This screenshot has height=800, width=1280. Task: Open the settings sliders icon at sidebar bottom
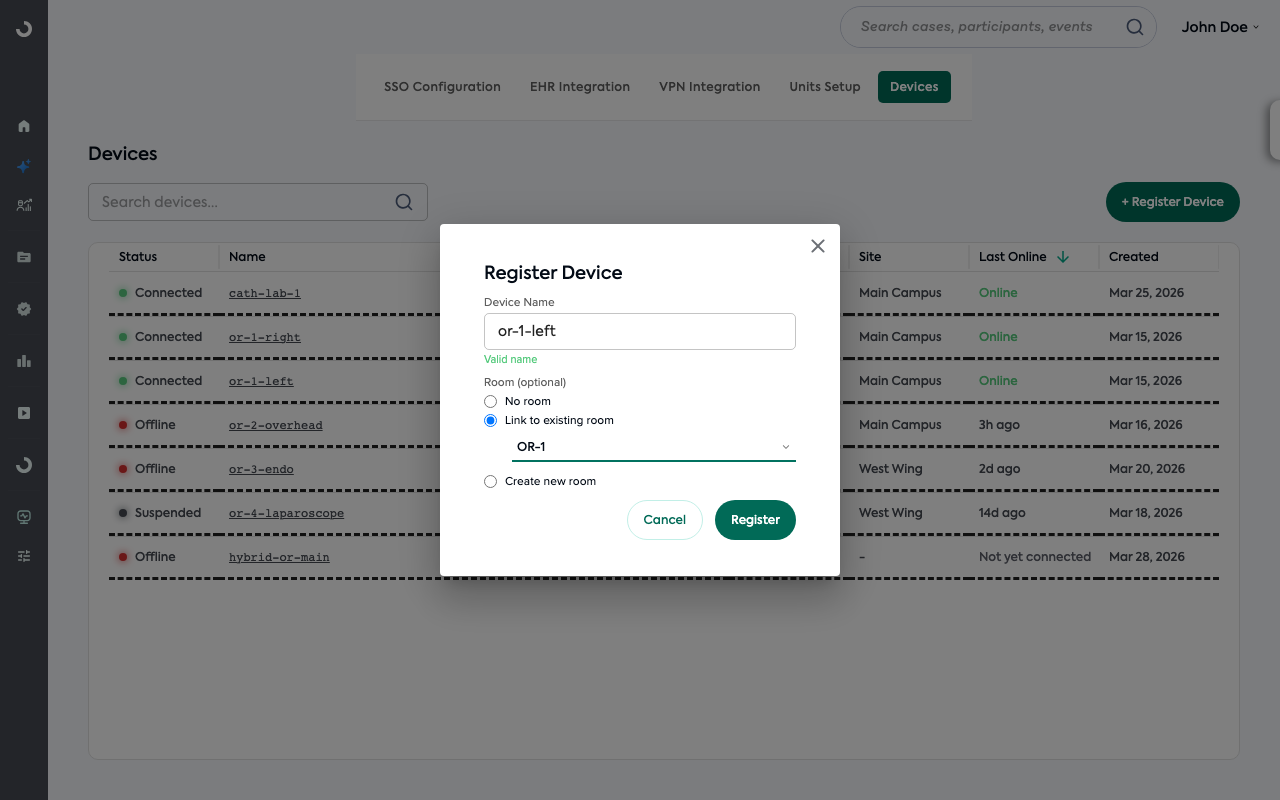tap(23, 555)
